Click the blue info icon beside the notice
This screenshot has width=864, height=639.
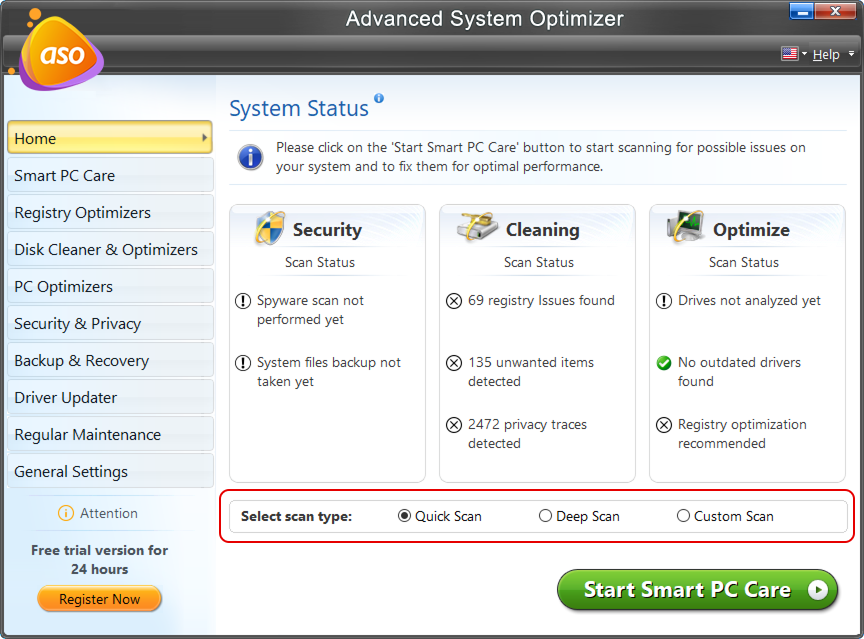pyautogui.click(x=250, y=157)
